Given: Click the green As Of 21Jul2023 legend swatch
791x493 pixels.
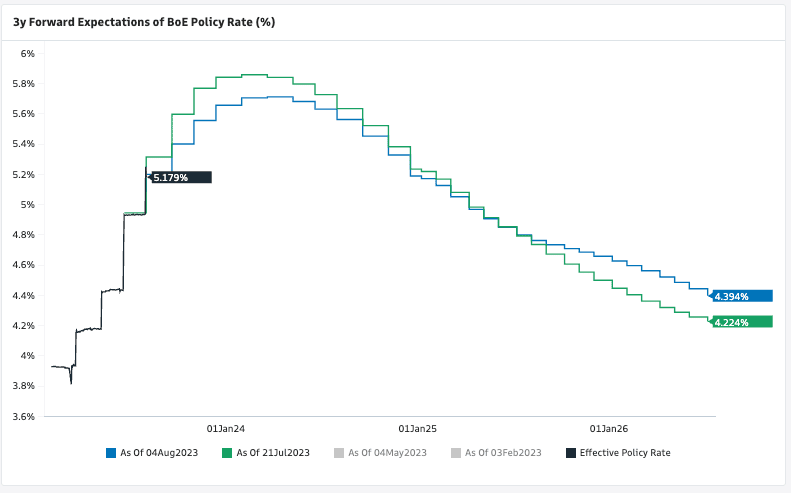Looking at the screenshot, I should (228, 453).
